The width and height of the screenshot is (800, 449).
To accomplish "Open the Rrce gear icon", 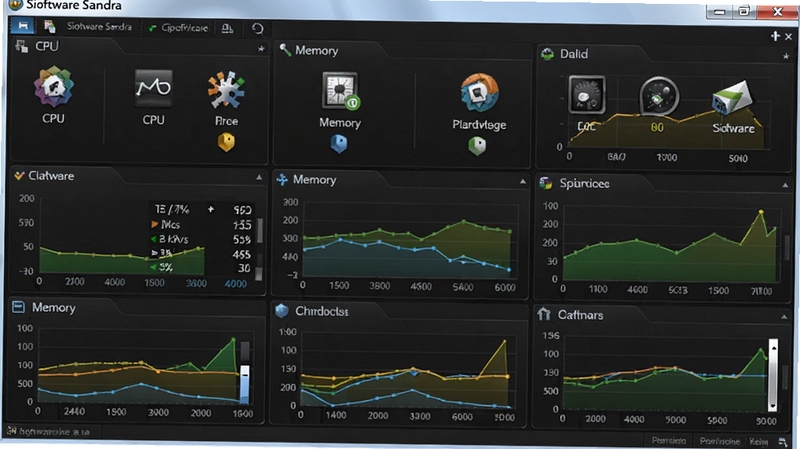I will point(226,90).
